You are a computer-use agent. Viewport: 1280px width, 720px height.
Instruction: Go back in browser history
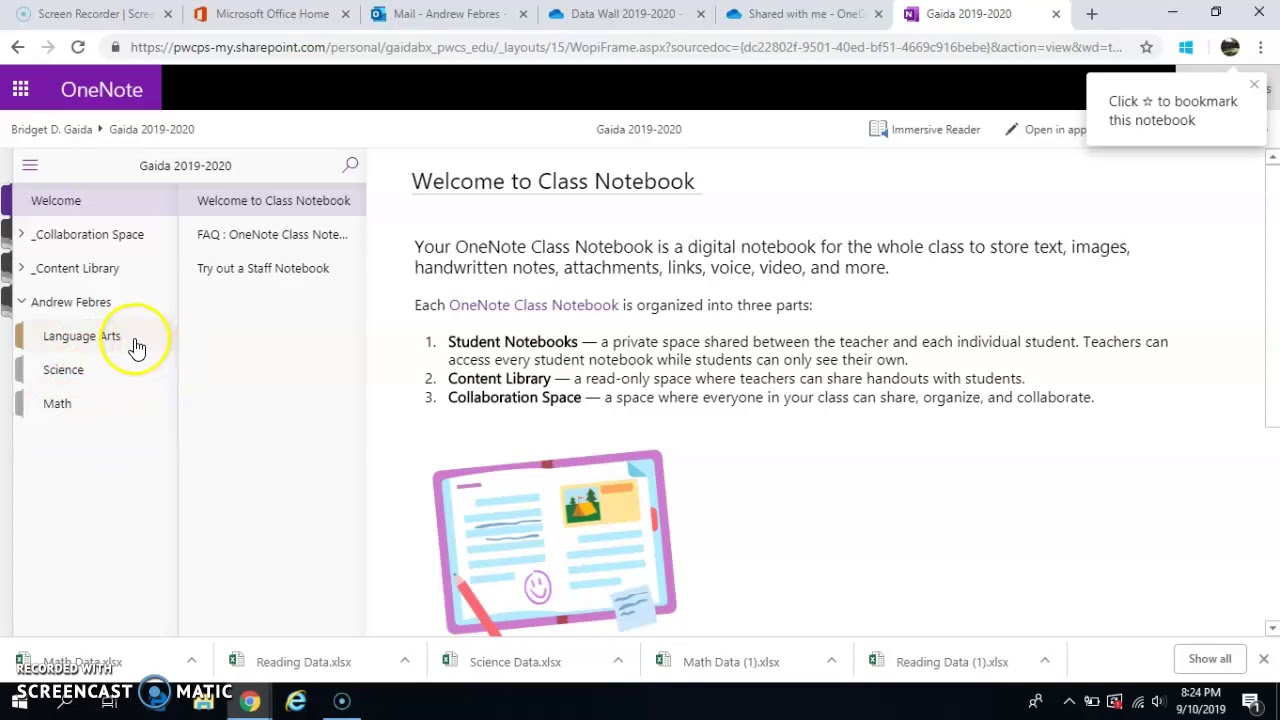point(18,47)
